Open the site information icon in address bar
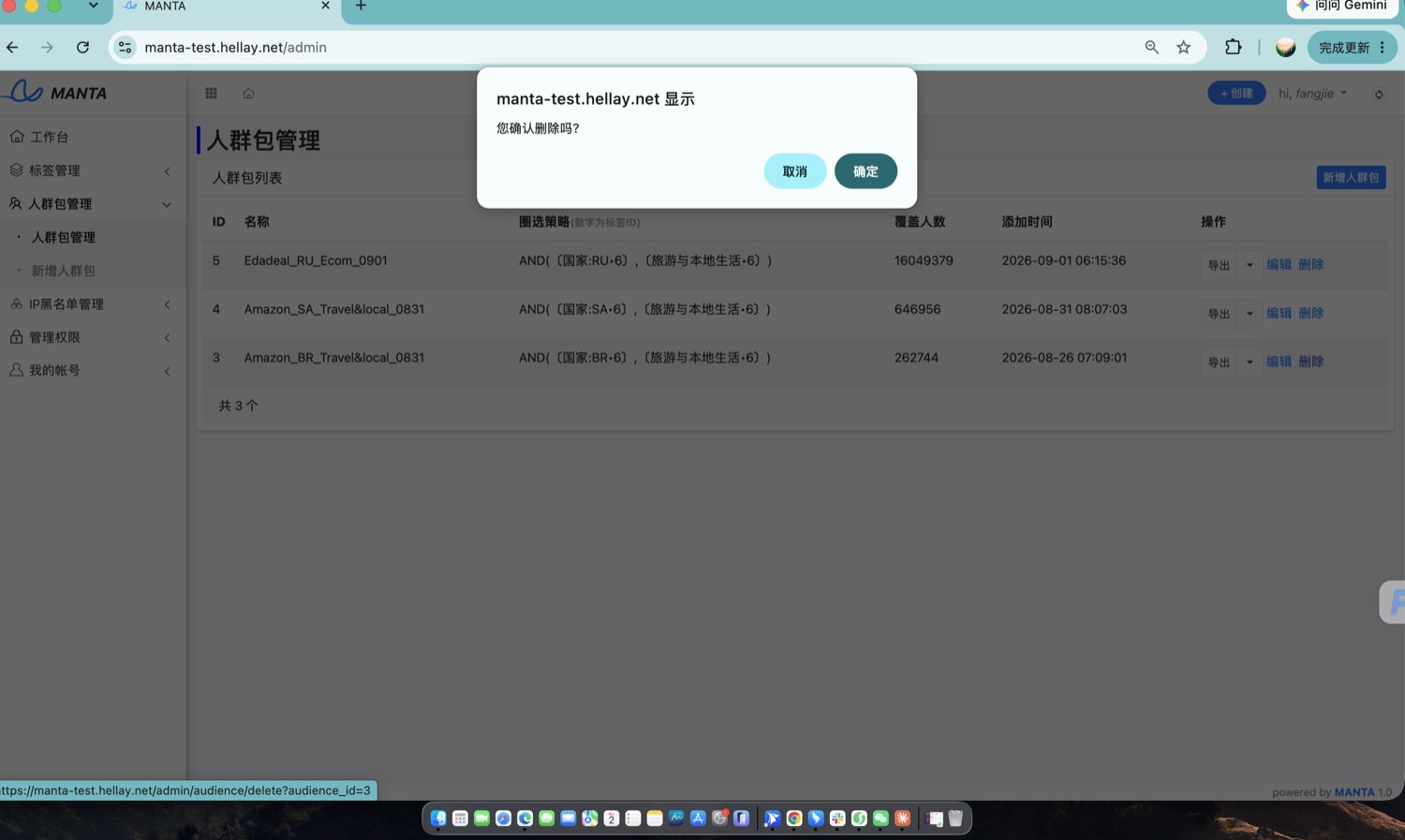 [126, 47]
